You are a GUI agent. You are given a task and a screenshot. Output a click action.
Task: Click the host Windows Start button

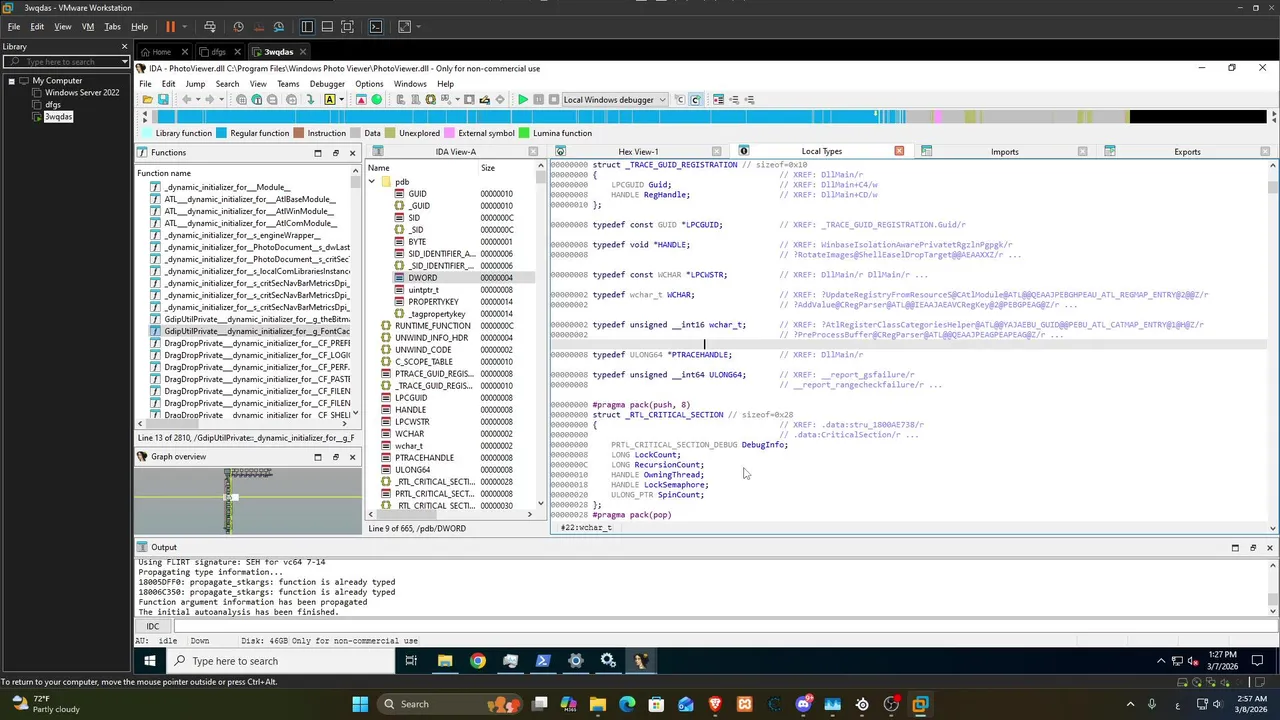(360, 704)
